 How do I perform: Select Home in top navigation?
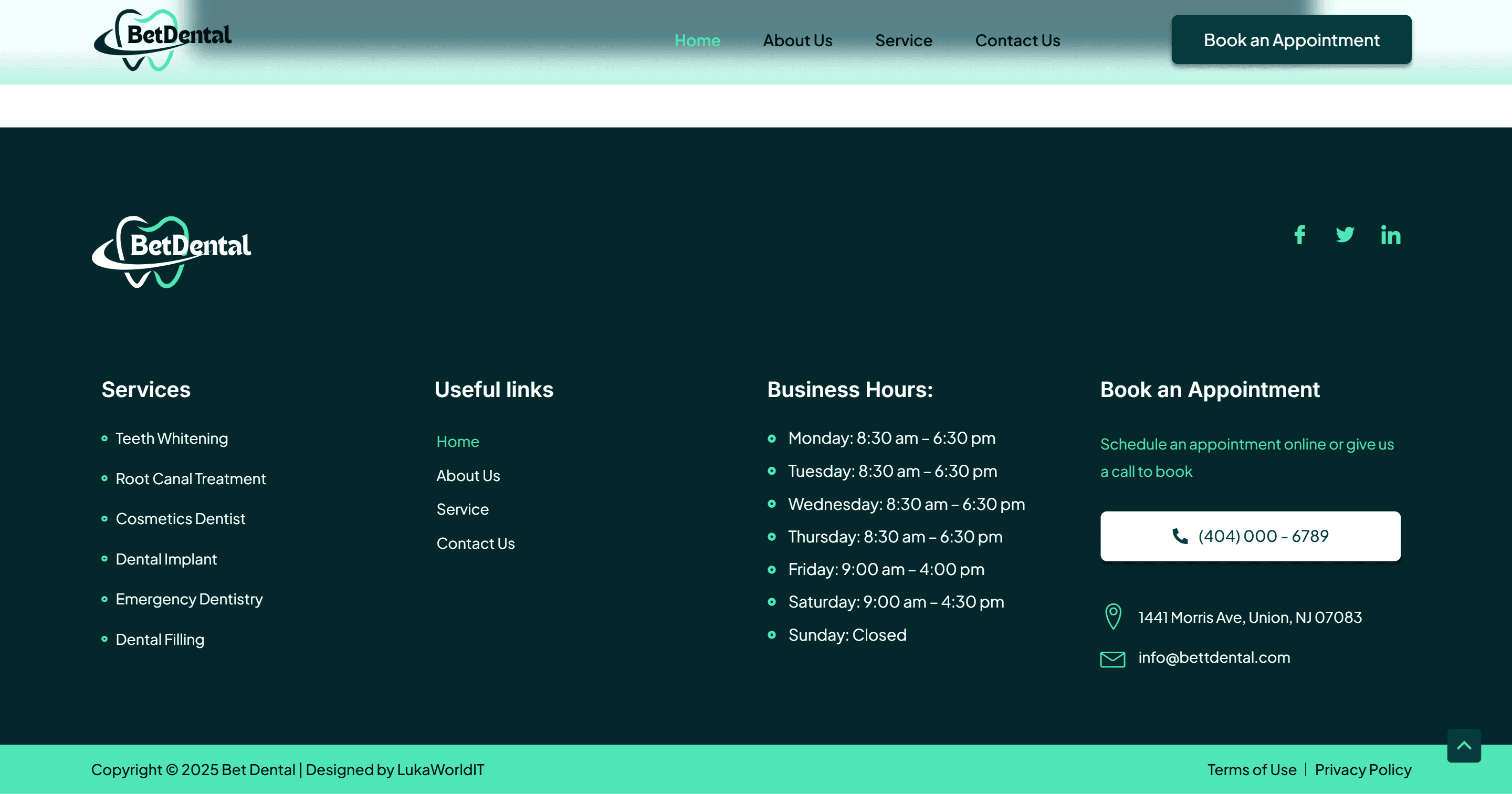(x=697, y=40)
